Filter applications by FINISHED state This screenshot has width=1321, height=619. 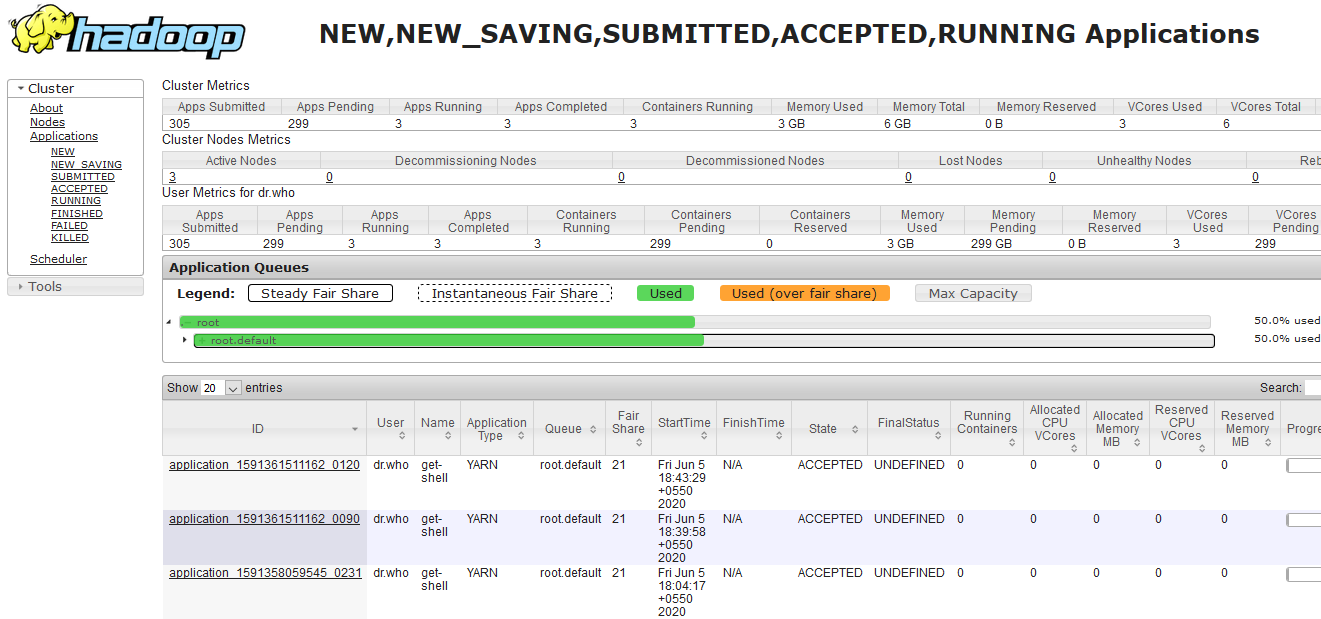click(x=77, y=214)
